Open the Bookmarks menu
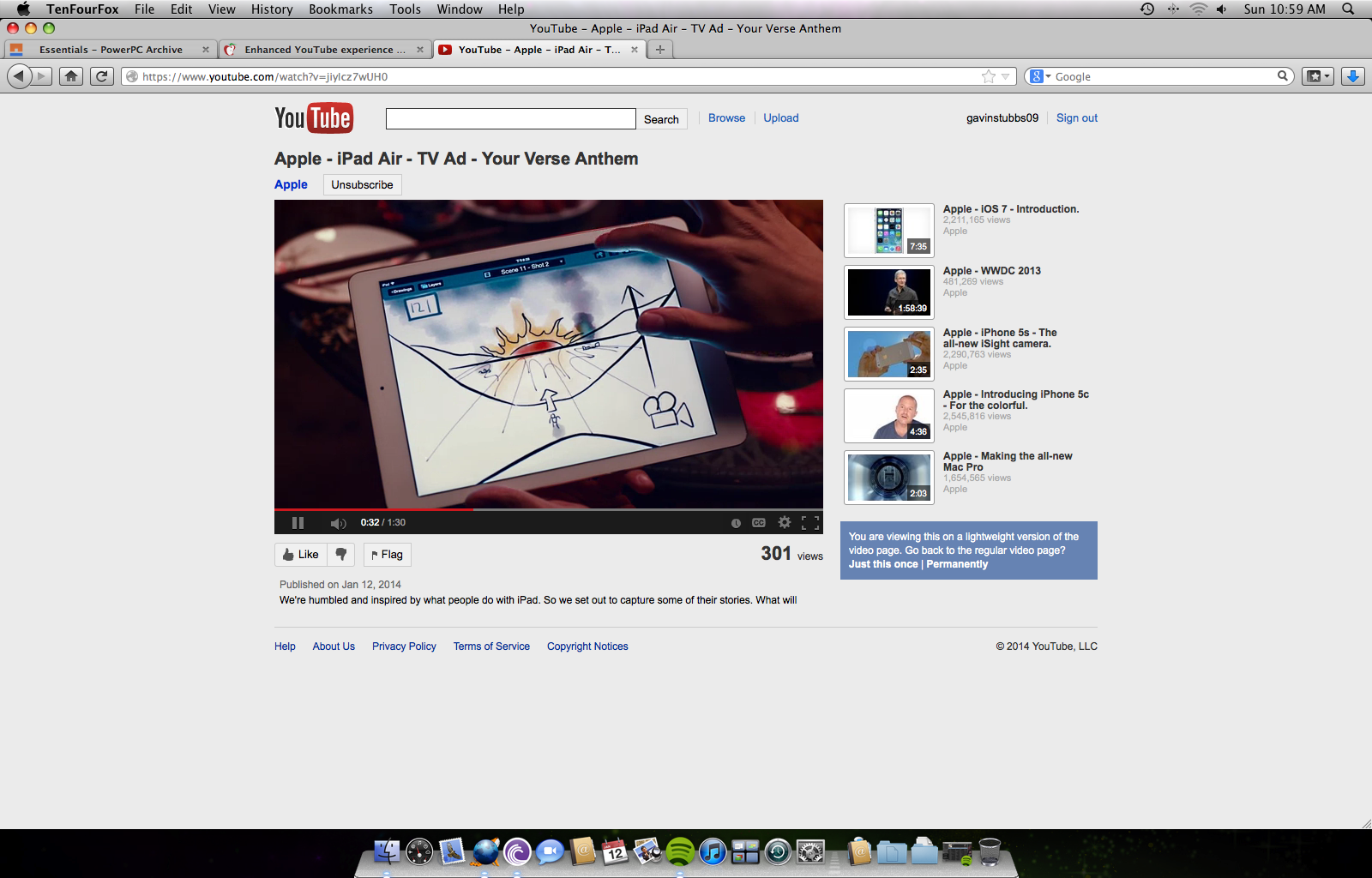This screenshot has width=1372, height=878. point(341,9)
